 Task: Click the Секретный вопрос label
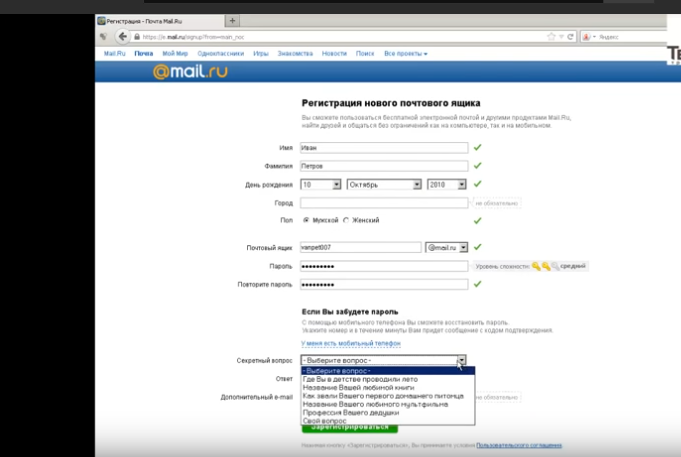point(264,360)
